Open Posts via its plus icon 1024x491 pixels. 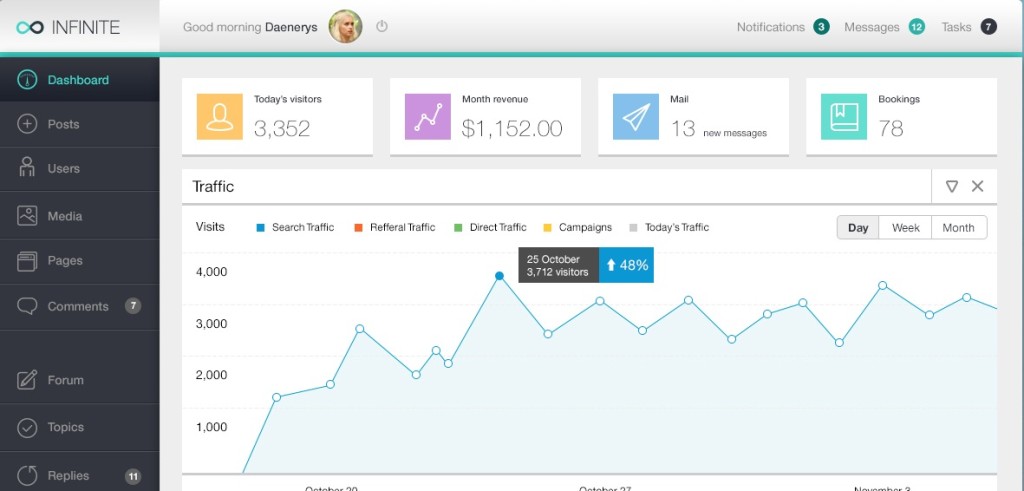coord(28,125)
